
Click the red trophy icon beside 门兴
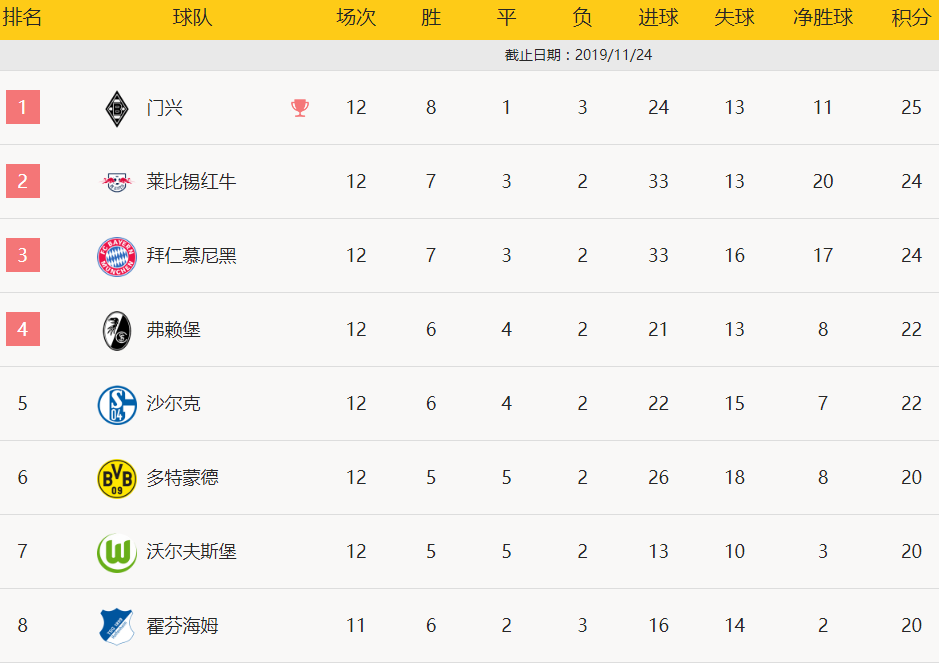pos(300,108)
